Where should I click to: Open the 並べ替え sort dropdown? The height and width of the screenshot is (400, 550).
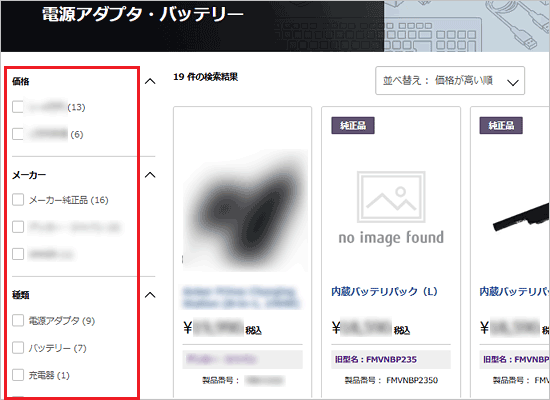450,81
